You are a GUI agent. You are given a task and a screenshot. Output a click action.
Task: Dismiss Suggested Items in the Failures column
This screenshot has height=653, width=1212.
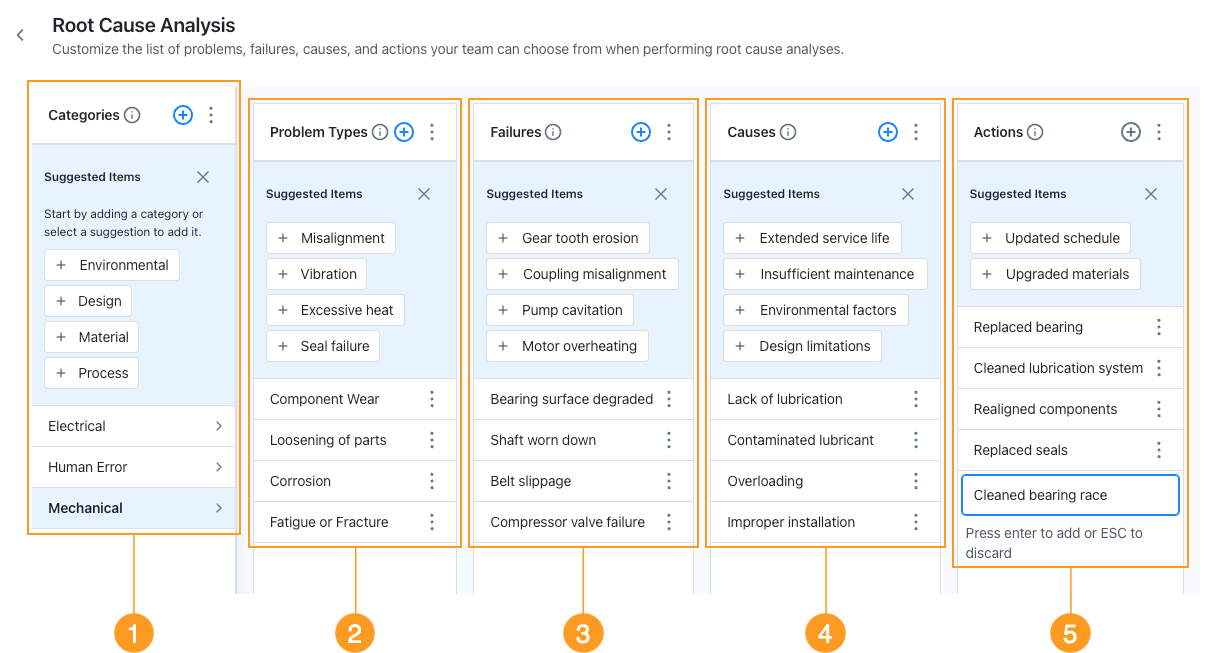[x=660, y=194]
